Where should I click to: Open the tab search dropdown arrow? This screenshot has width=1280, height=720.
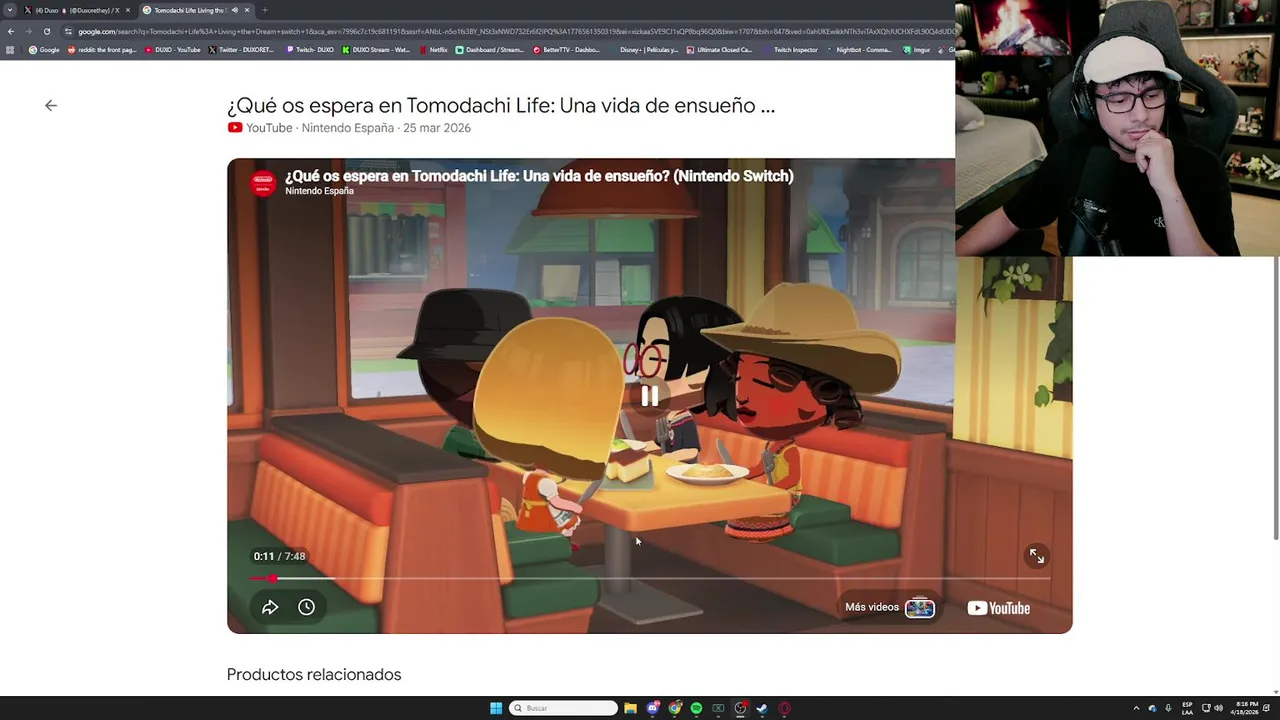(x=10, y=10)
